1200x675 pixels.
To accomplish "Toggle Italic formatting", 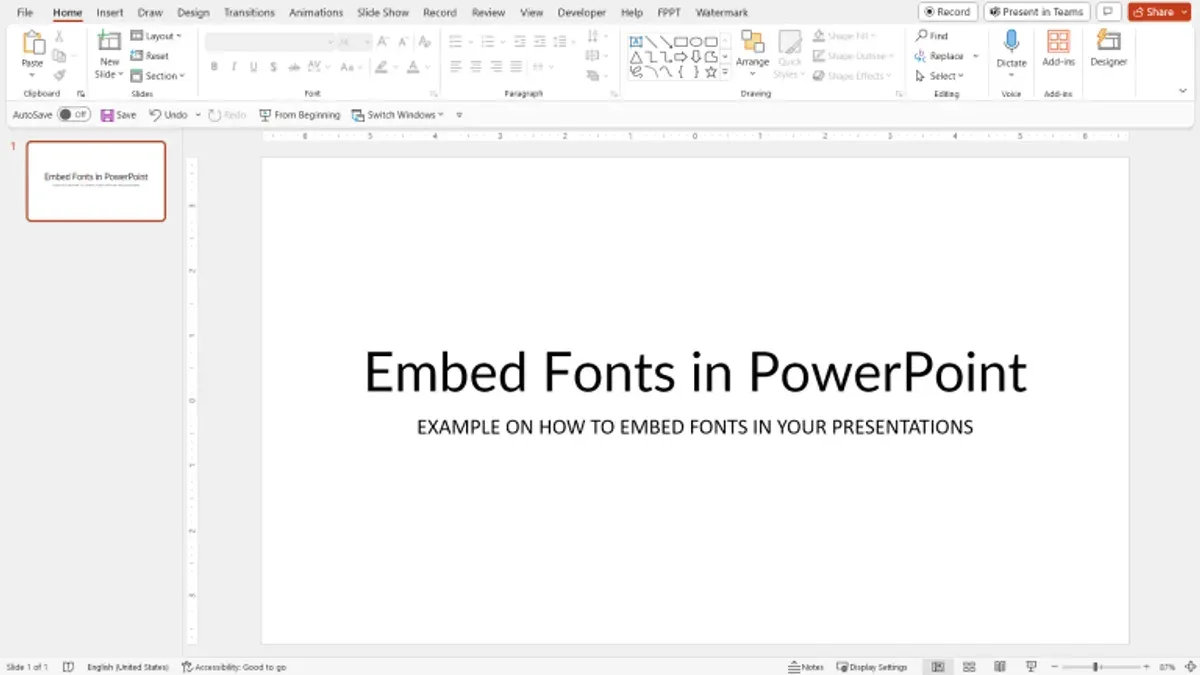I will pos(234,67).
